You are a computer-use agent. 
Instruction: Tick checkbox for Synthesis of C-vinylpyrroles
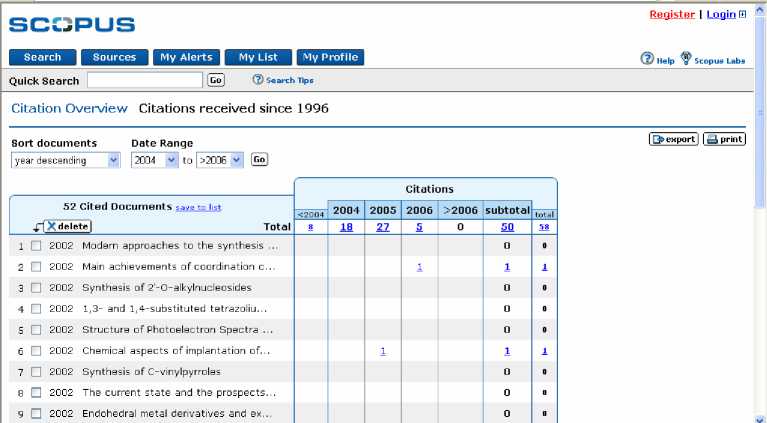coord(36,371)
